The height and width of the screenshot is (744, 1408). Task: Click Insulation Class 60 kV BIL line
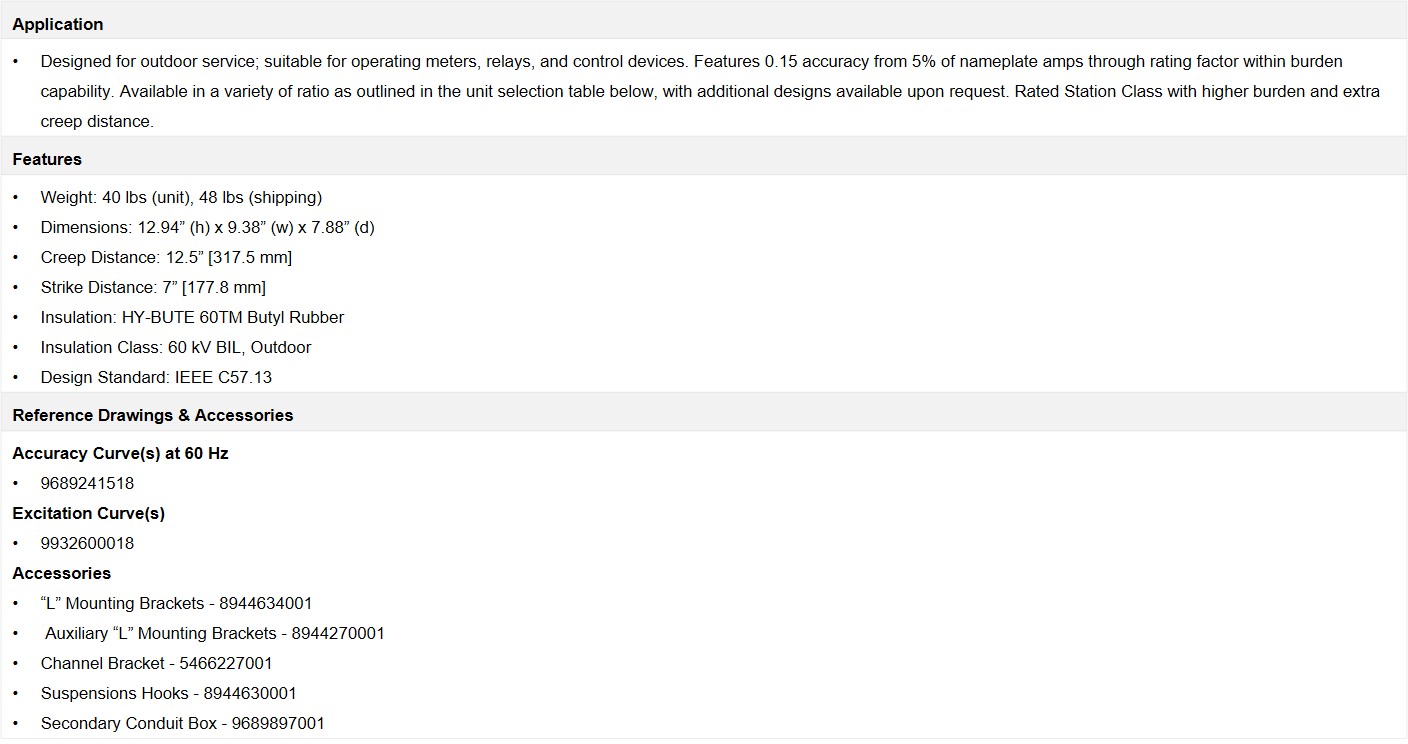pyautogui.click(x=176, y=347)
